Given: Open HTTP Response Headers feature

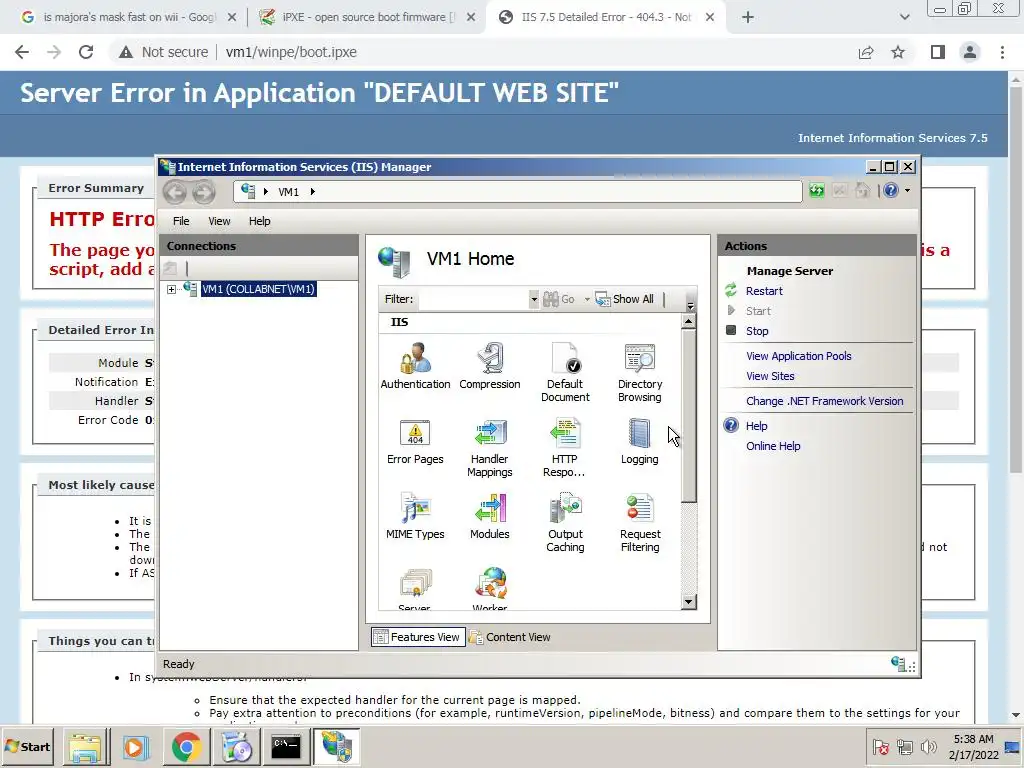Looking at the screenshot, I should coord(565,448).
